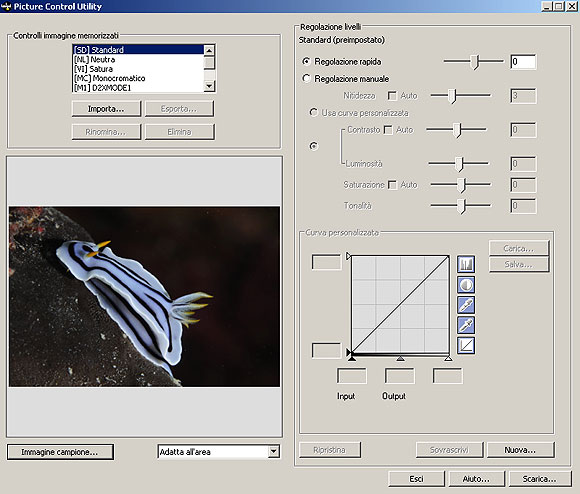This screenshot has width=580, height=494.
Task: Select the half-circle midpoint icon
Action: [x=466, y=285]
